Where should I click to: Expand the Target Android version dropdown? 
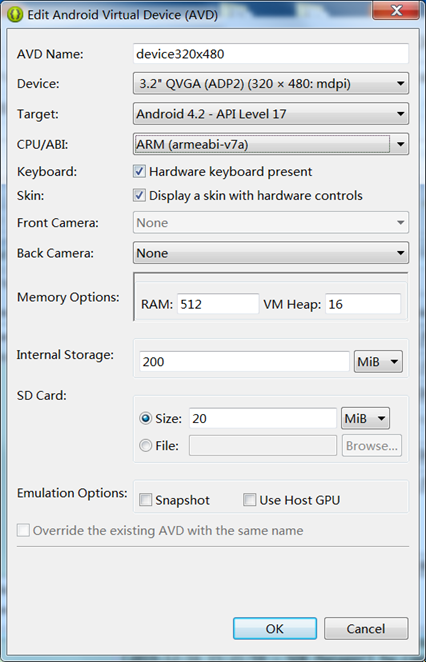(x=271, y=114)
